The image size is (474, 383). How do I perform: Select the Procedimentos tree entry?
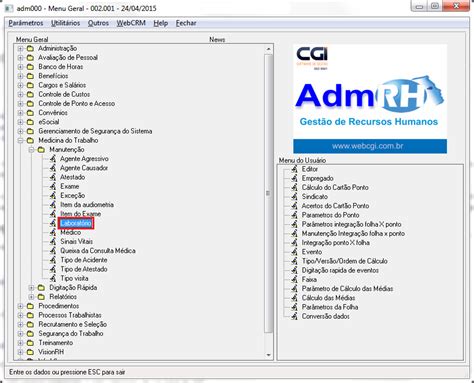tap(59, 306)
